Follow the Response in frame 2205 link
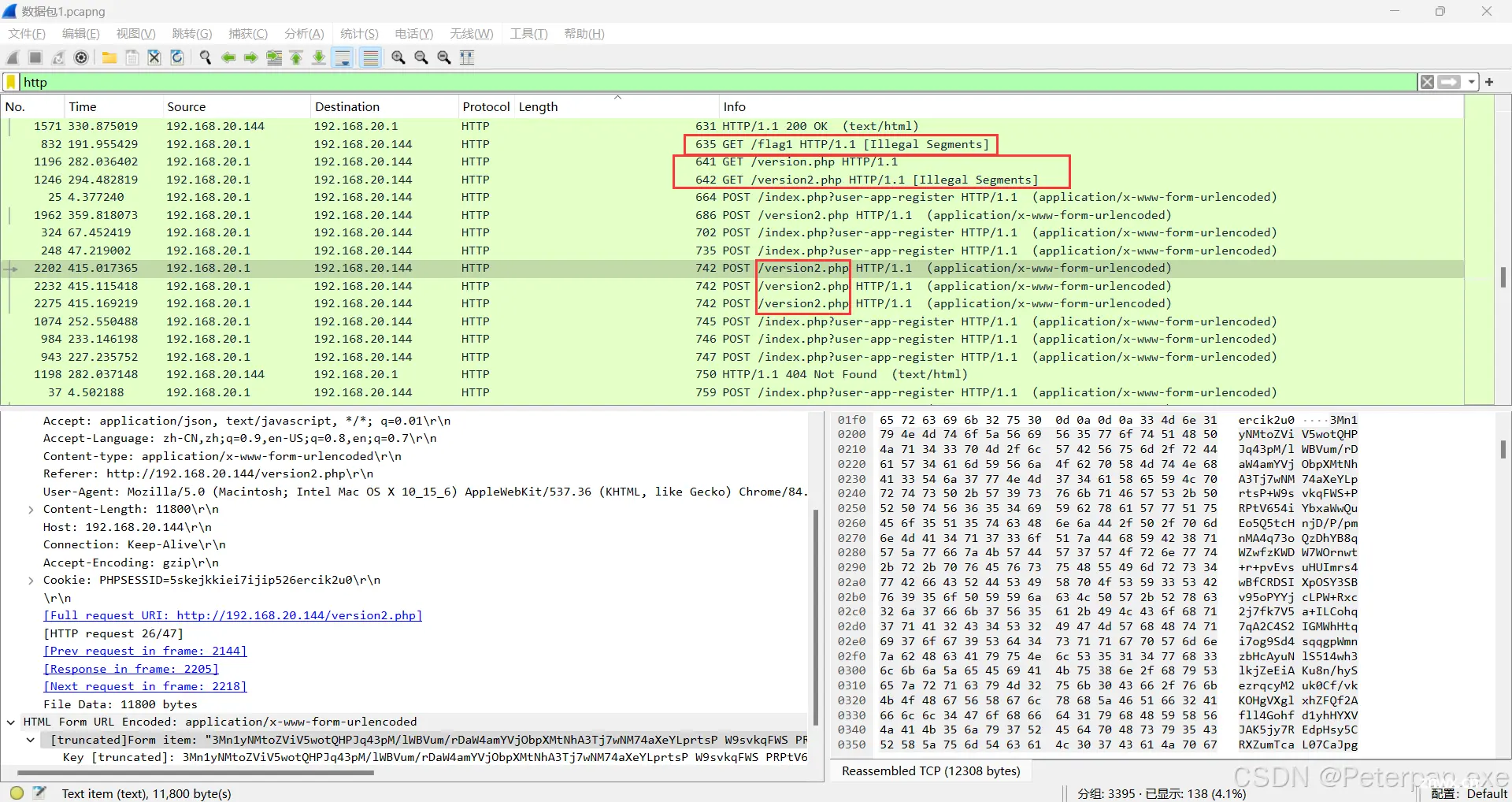This screenshot has width=1512, height=802. pos(131,669)
